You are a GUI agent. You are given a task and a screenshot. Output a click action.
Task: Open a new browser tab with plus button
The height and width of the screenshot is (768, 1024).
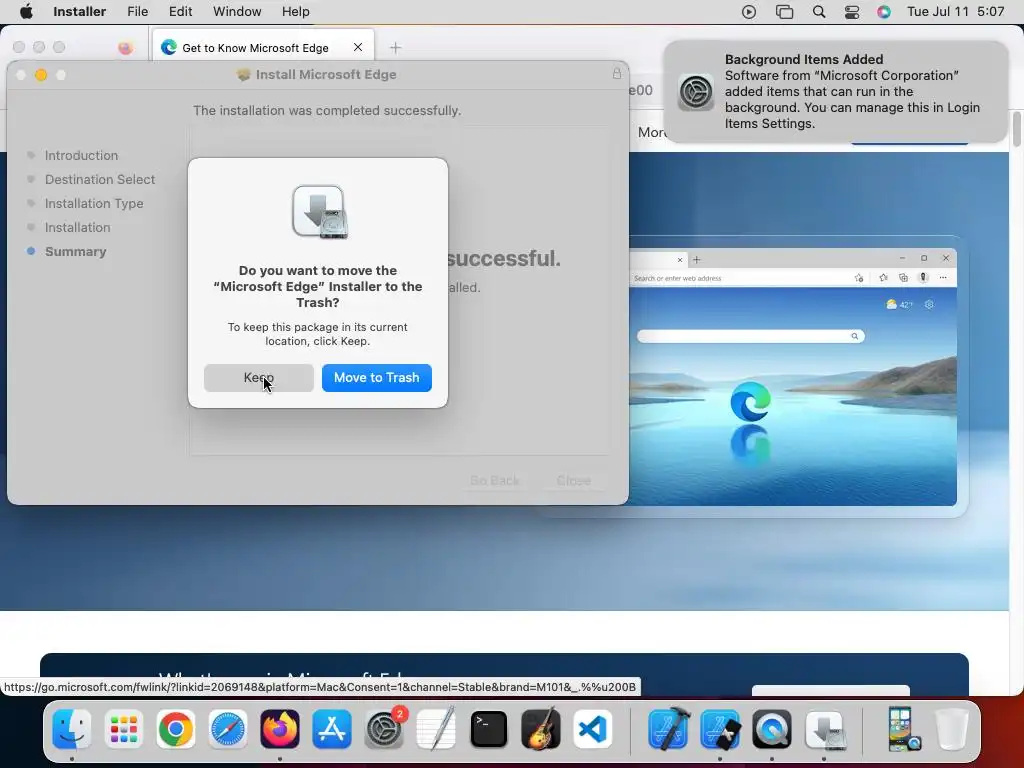[396, 48]
